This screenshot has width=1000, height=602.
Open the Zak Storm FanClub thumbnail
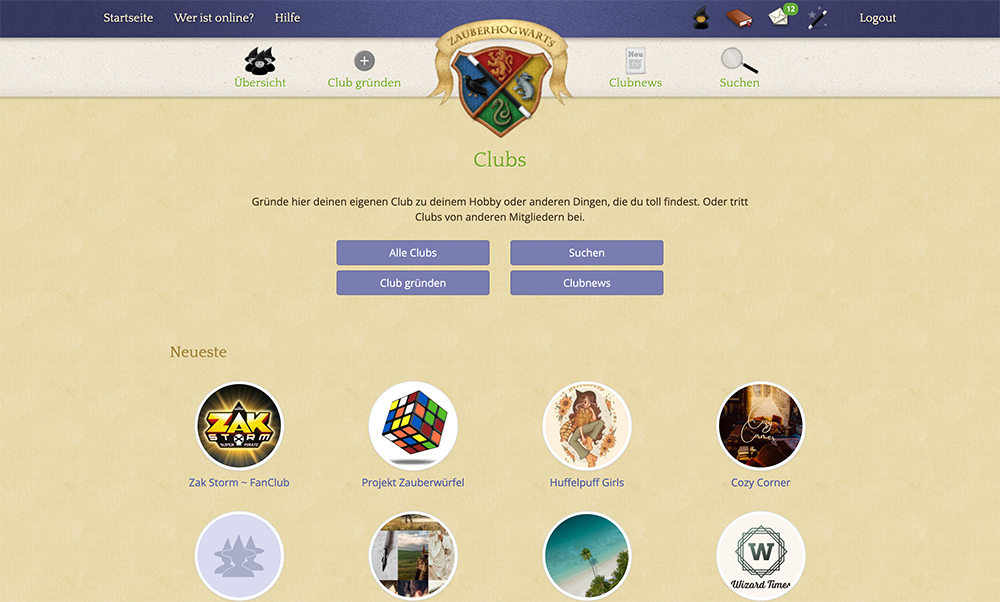[239, 426]
